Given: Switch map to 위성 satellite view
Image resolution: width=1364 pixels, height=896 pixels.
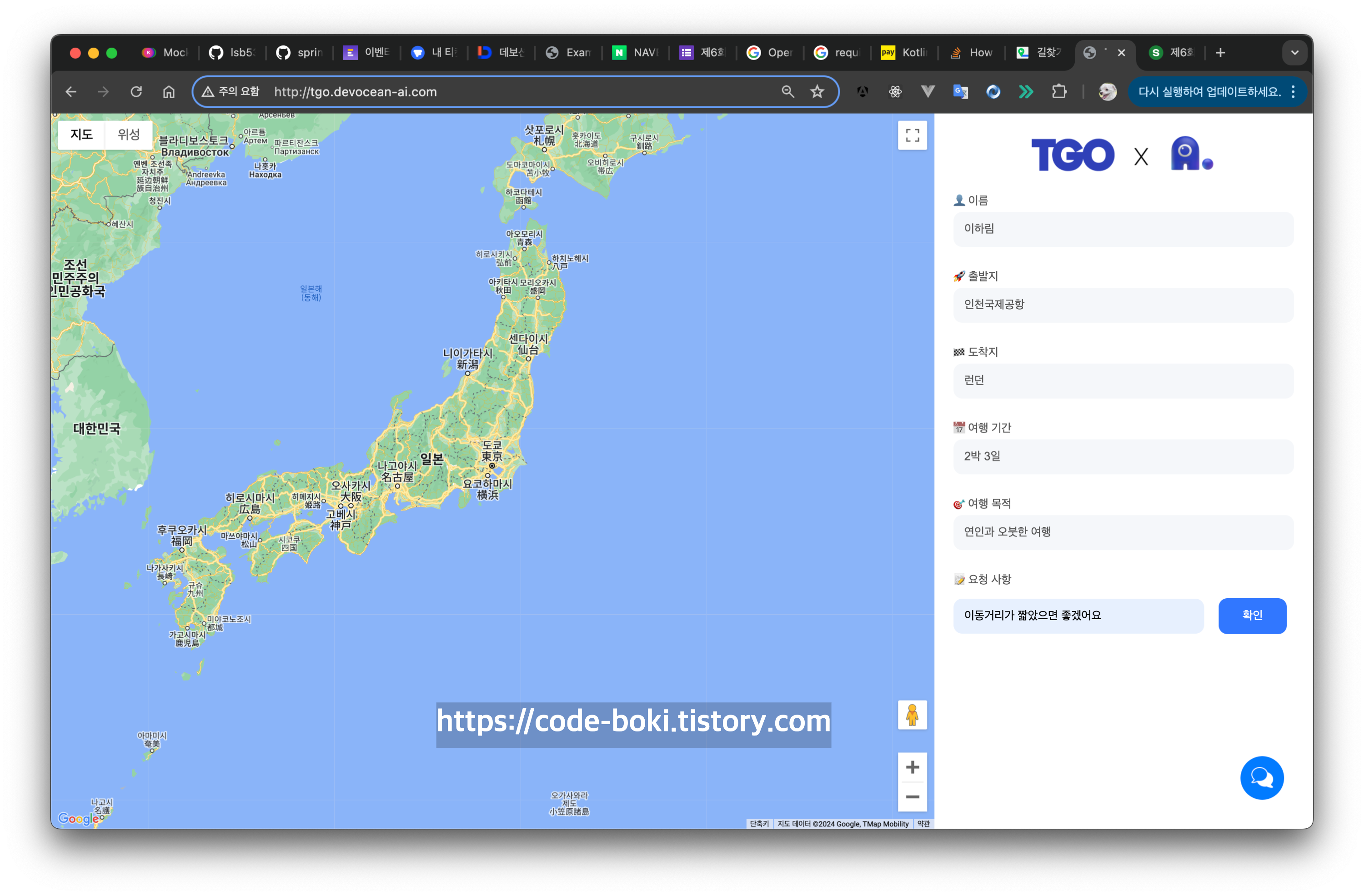Looking at the screenshot, I should pyautogui.click(x=128, y=135).
